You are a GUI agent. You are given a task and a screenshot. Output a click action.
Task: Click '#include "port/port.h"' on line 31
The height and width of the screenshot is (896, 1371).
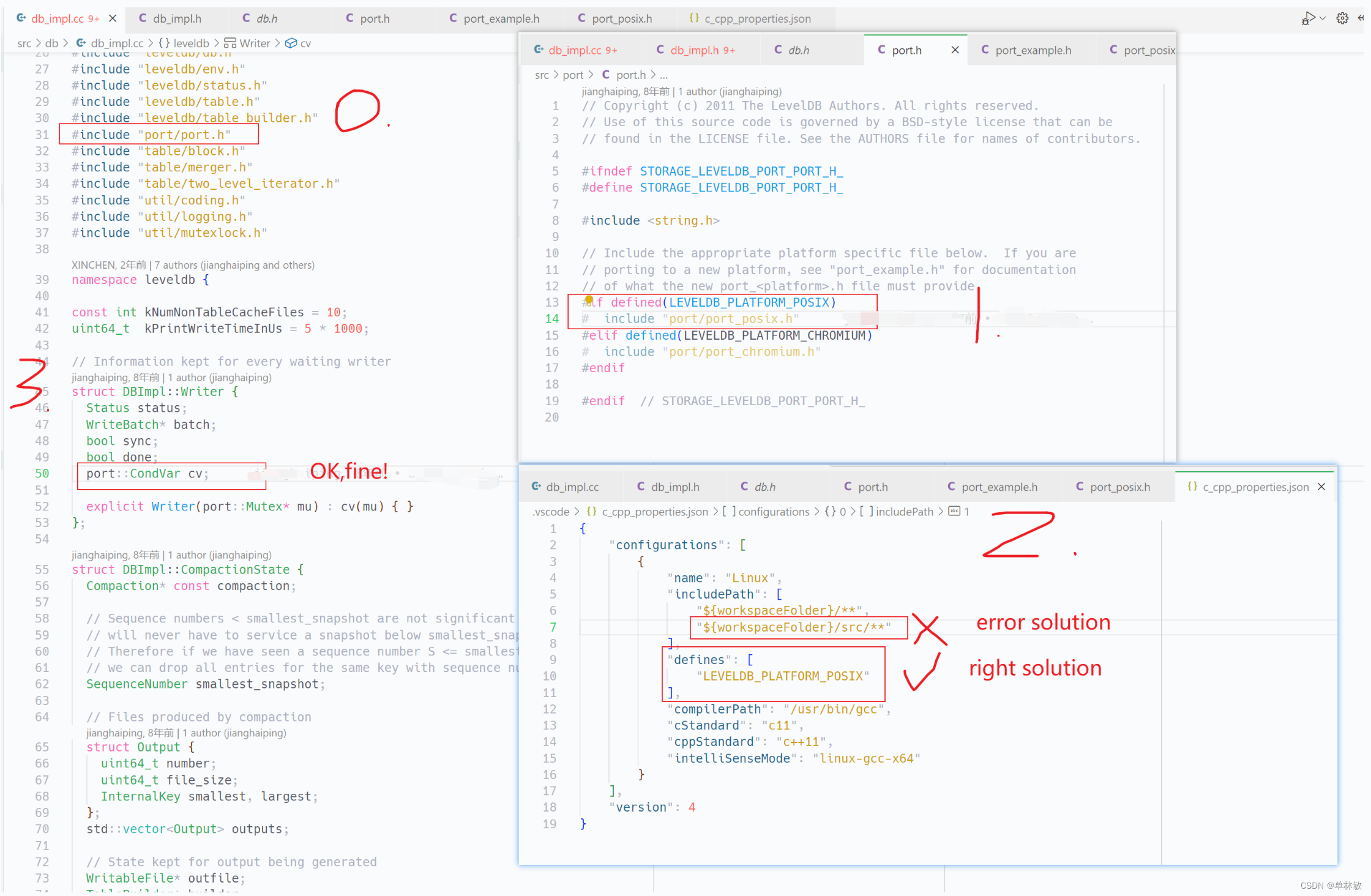[x=151, y=135]
